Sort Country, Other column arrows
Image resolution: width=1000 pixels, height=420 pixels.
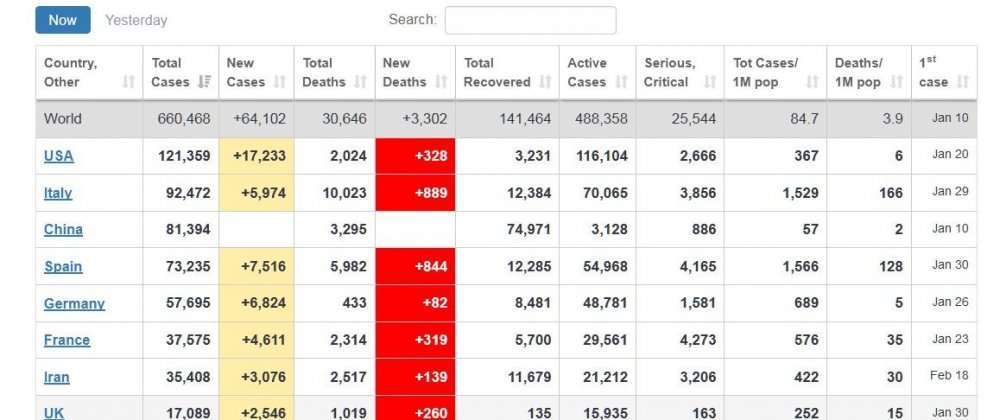point(129,82)
